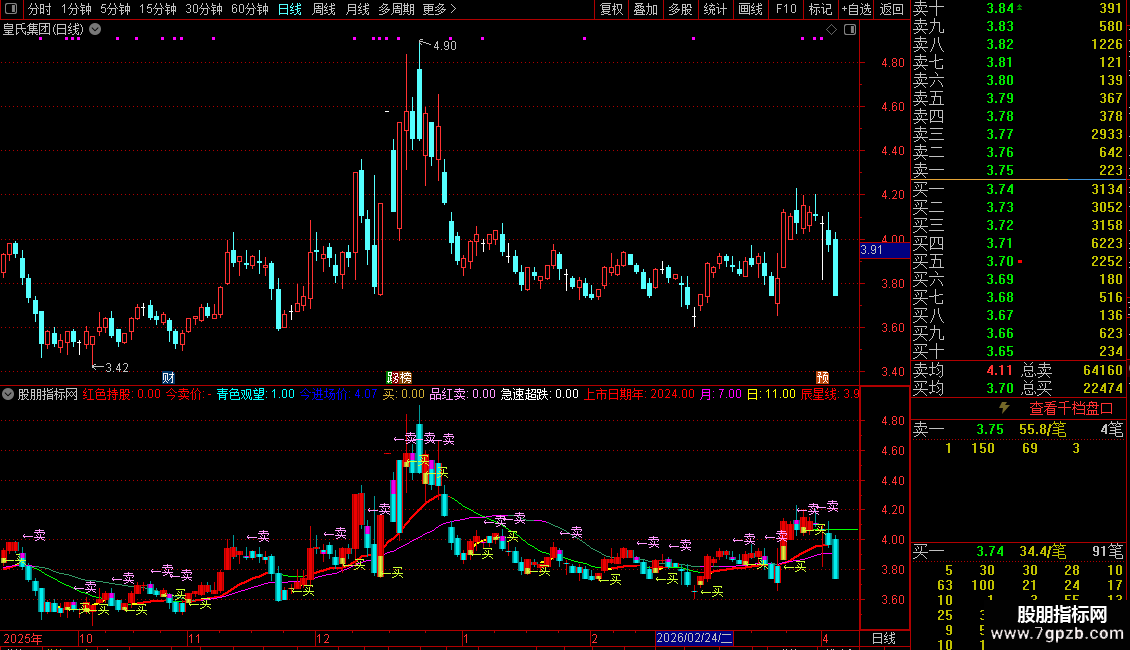This screenshot has height=650, width=1130.
Task: Open the 多周期 multi-period view
Action: click(396, 9)
